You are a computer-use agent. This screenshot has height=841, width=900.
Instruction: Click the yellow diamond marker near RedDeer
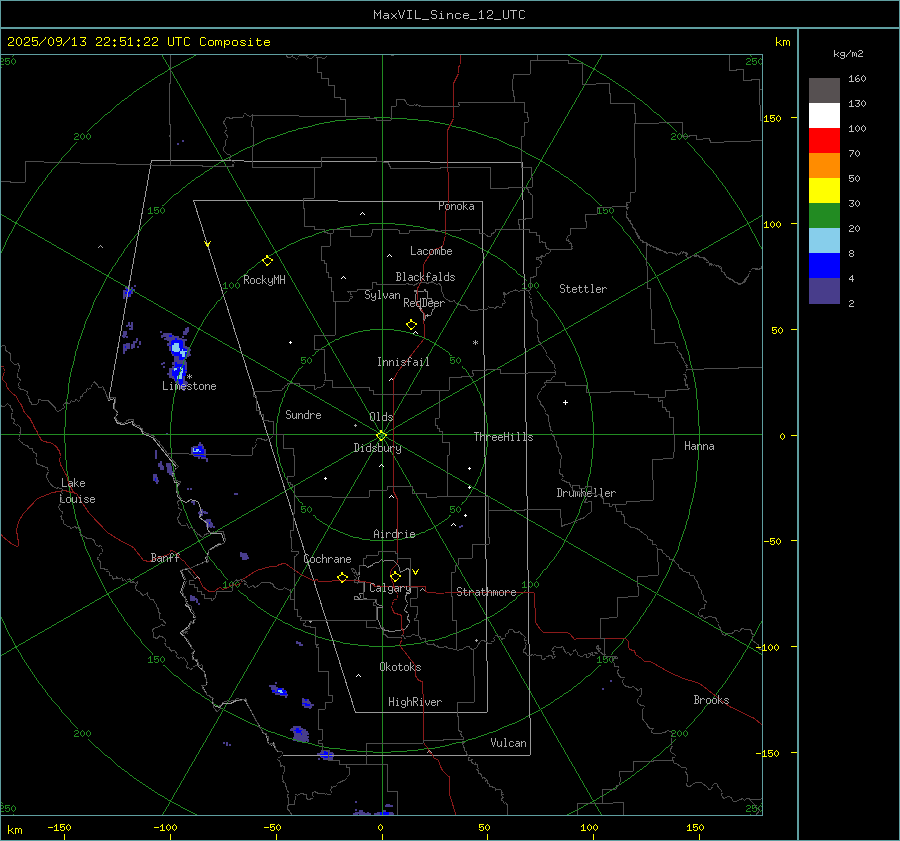click(411, 325)
